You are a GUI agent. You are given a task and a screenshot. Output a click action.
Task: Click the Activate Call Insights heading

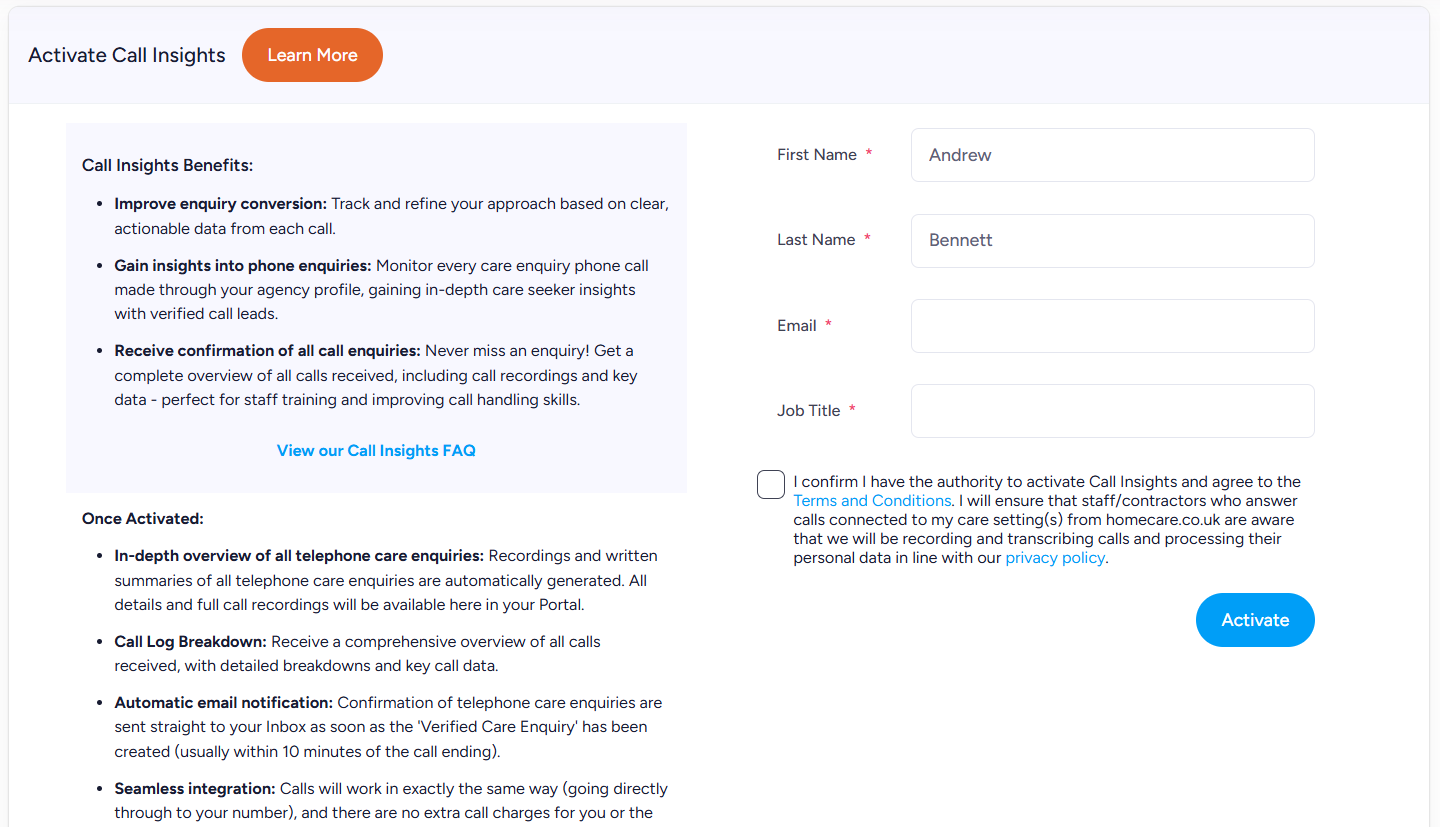[x=127, y=55]
